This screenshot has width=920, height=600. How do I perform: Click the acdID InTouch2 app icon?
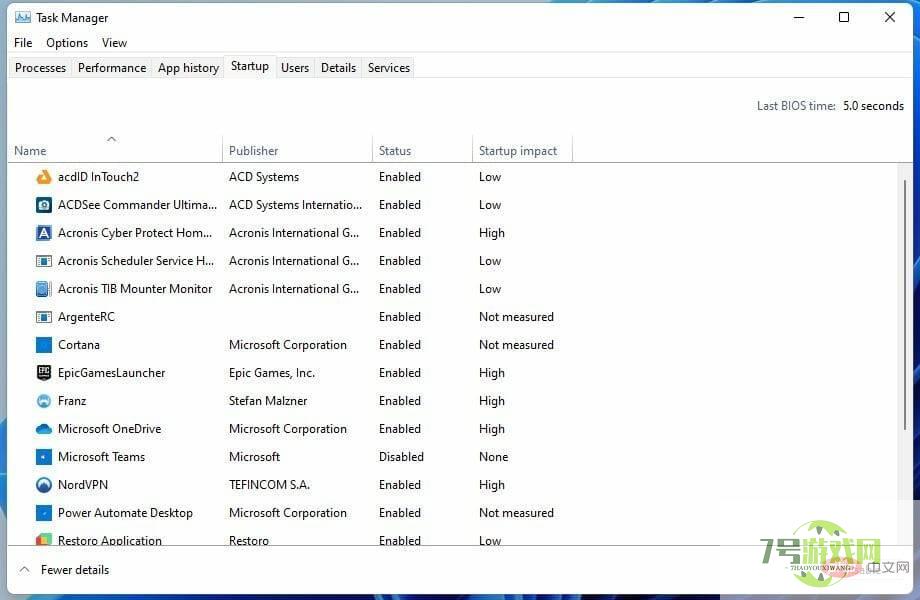click(43, 177)
